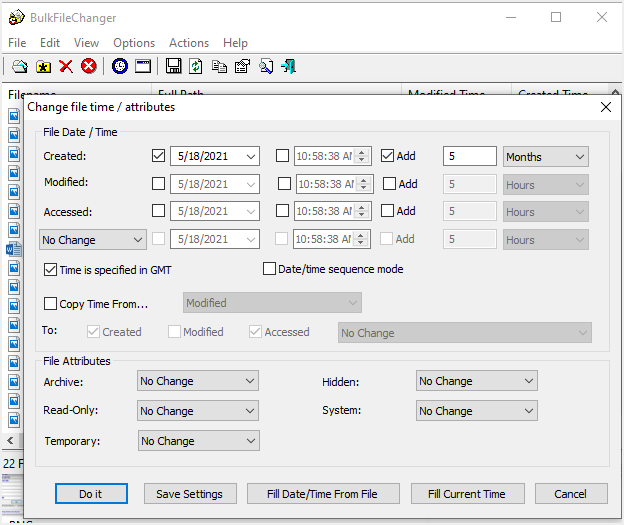Click the Add By Wildcard folder-star icon
The width and height of the screenshot is (624, 525).
click(43, 66)
